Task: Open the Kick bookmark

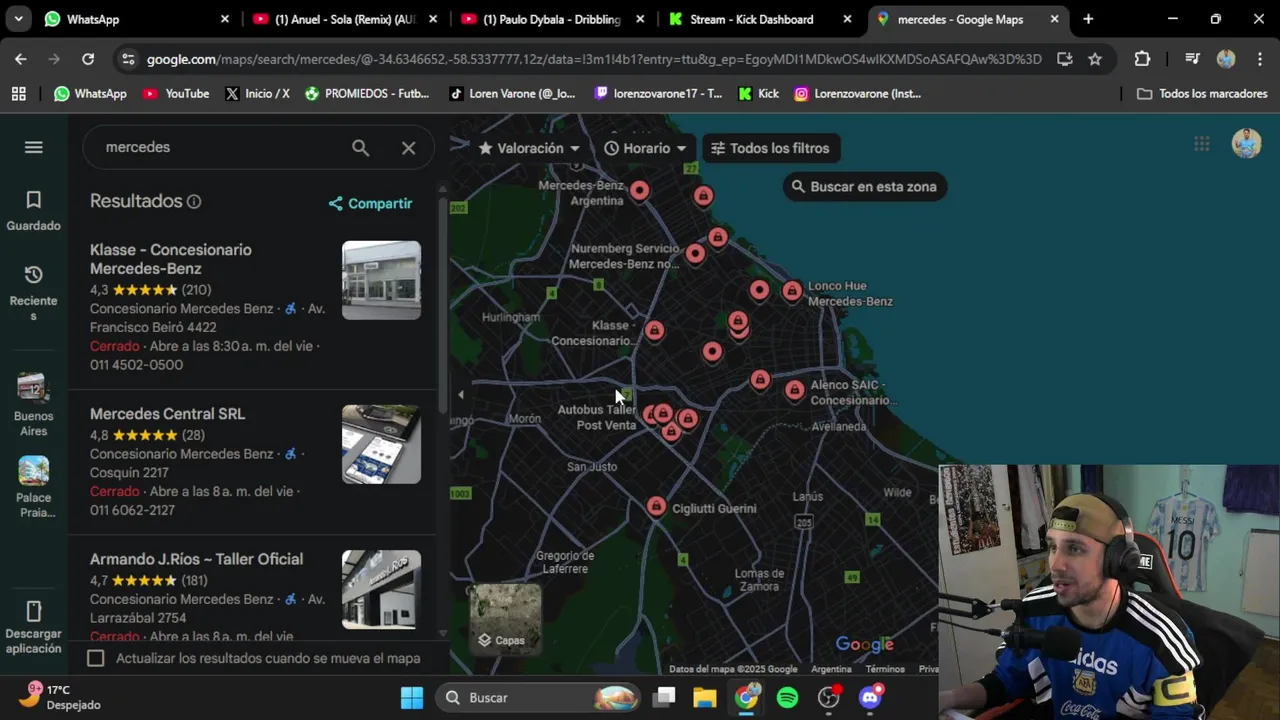Action: click(758, 94)
